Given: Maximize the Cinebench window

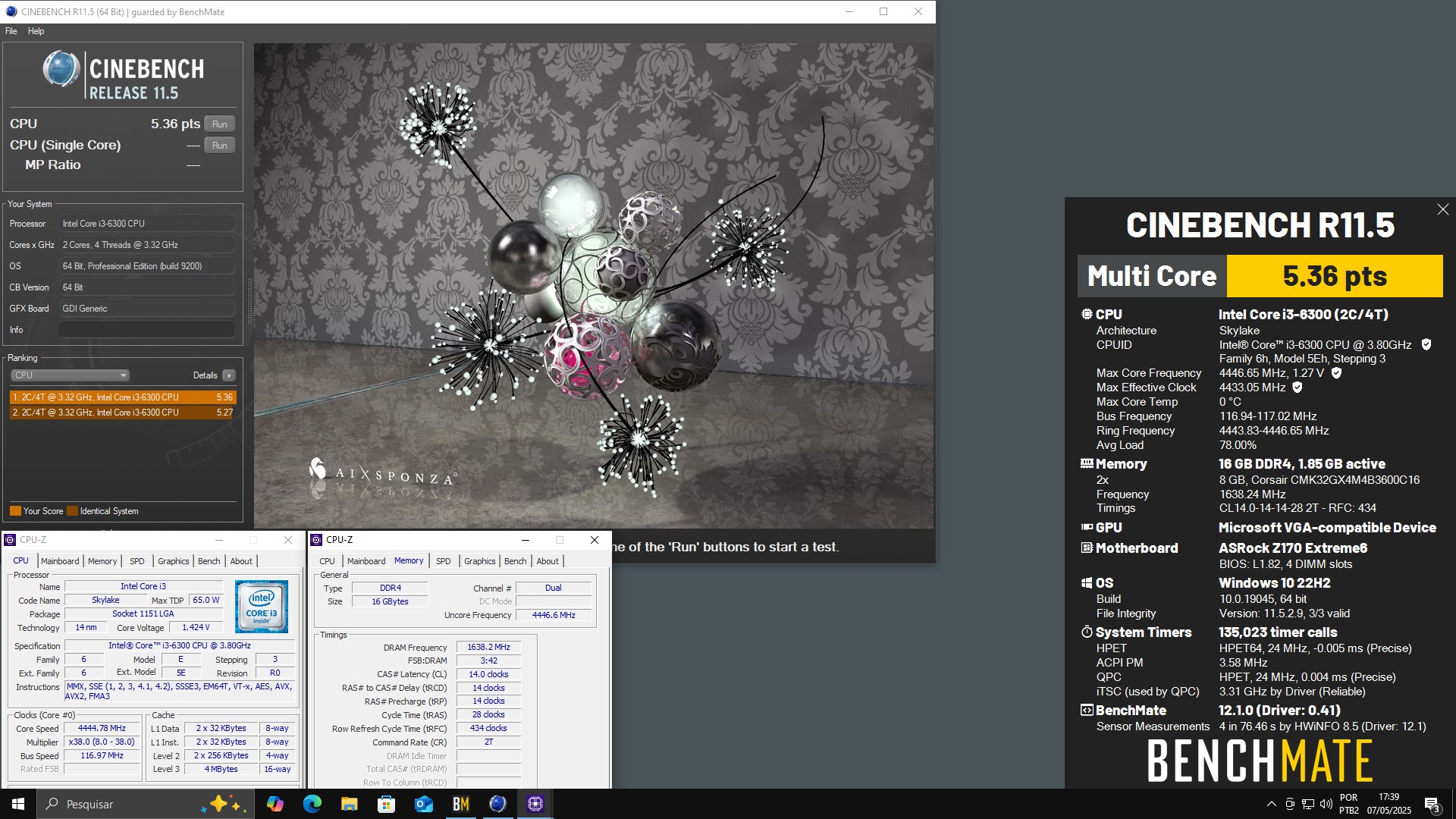Looking at the screenshot, I should [x=883, y=11].
